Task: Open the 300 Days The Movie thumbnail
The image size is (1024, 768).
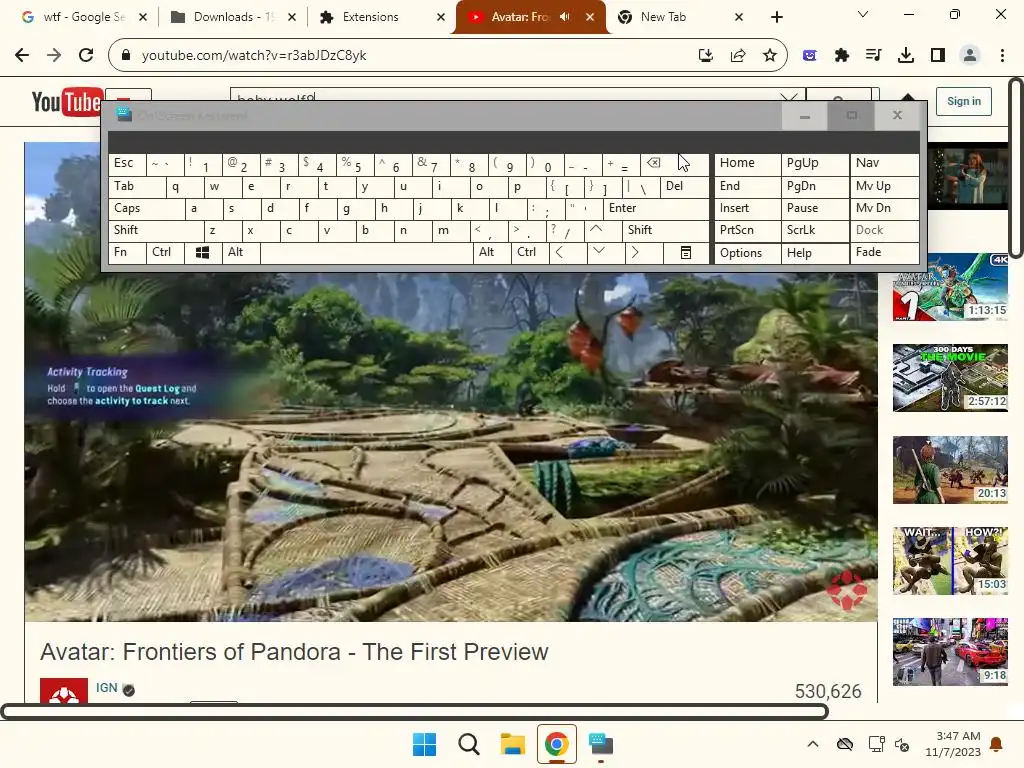Action: [950, 378]
